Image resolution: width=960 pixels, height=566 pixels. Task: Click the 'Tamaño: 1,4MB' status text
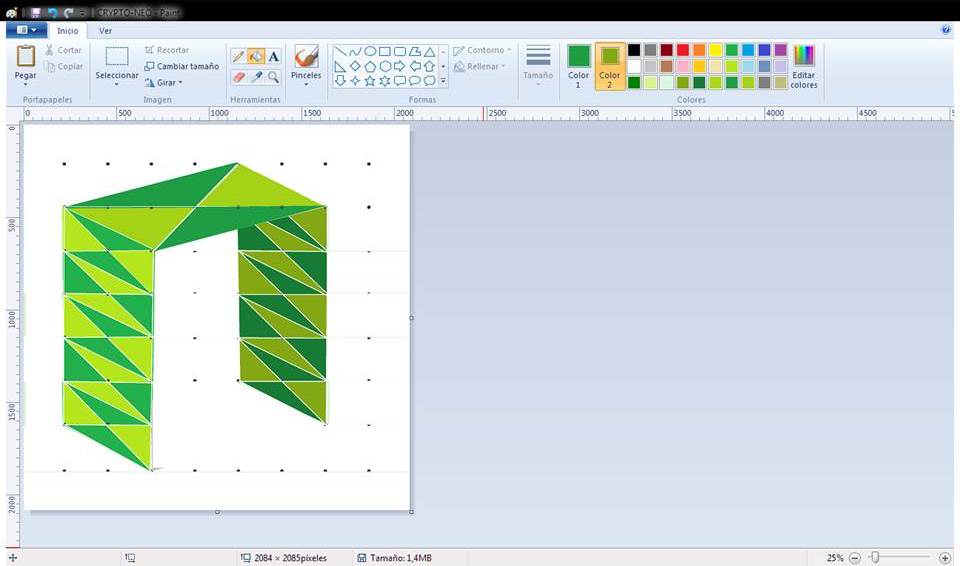400,558
